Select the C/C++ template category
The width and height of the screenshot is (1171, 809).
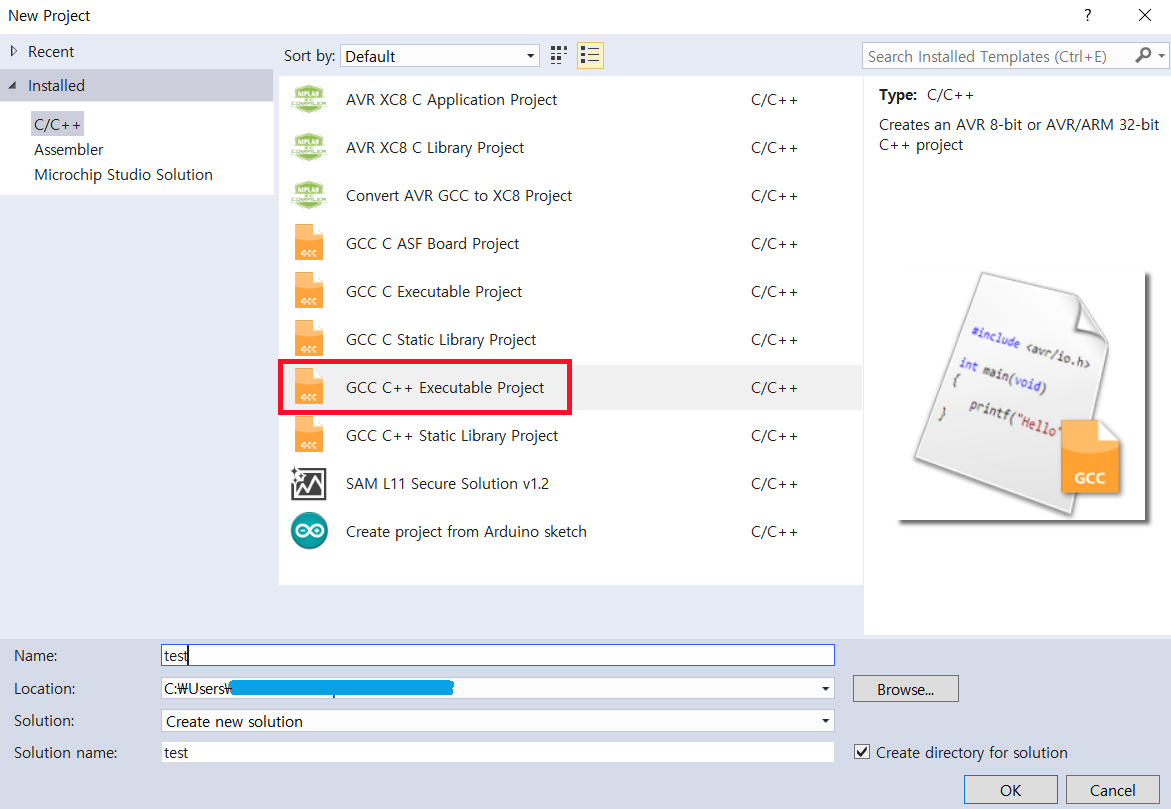point(58,124)
